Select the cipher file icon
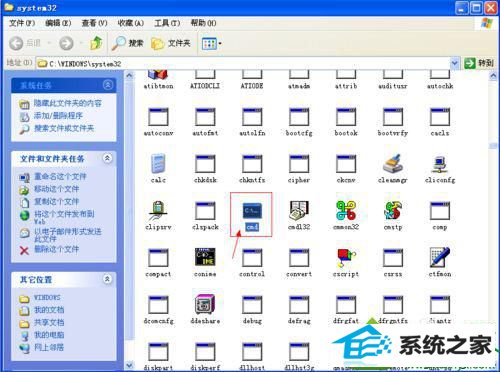 click(299, 164)
